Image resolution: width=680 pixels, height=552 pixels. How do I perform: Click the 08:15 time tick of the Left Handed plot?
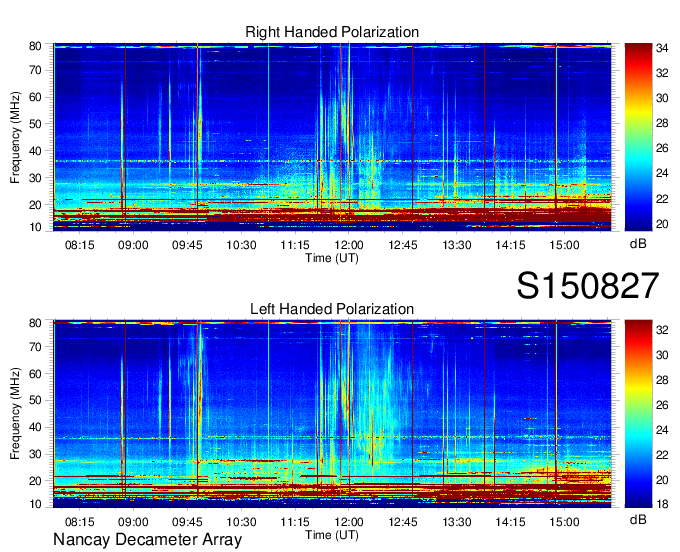79,522
